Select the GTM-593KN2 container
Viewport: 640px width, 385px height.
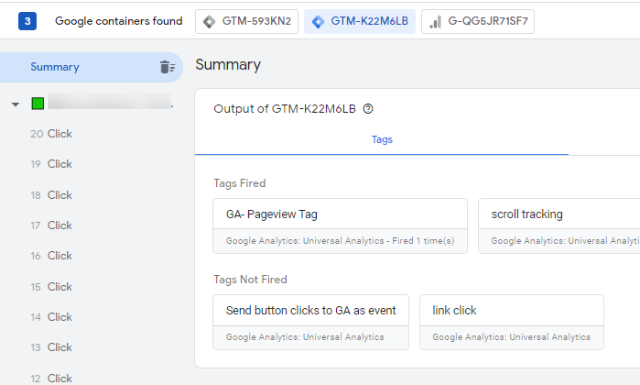(247, 21)
